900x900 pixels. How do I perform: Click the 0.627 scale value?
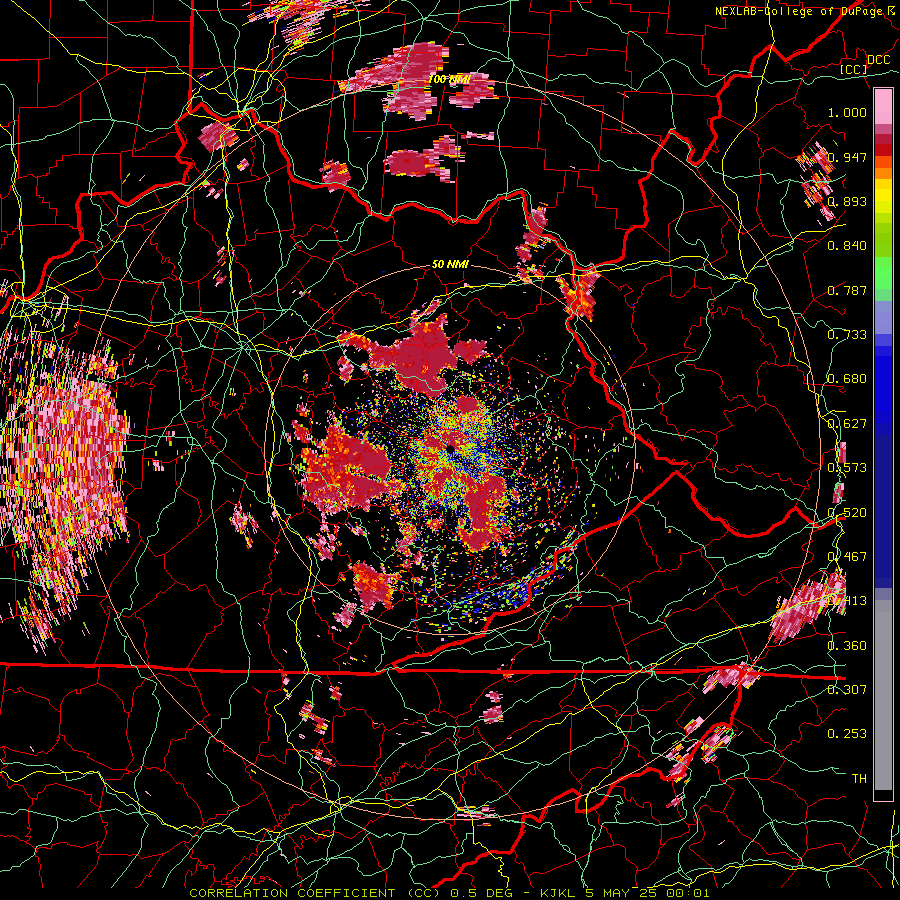pyautogui.click(x=847, y=424)
